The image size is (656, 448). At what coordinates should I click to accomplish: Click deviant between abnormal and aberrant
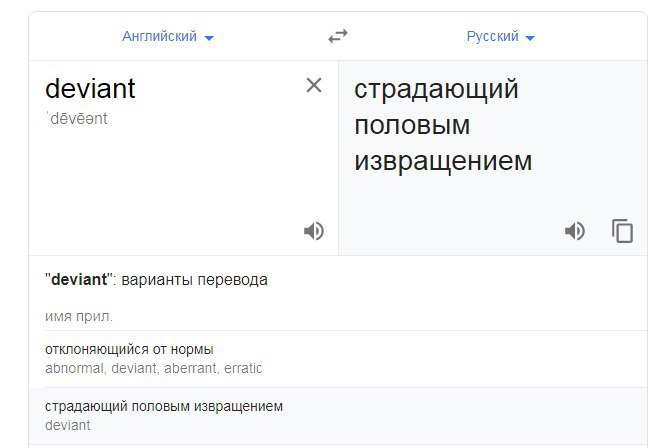[131, 368]
